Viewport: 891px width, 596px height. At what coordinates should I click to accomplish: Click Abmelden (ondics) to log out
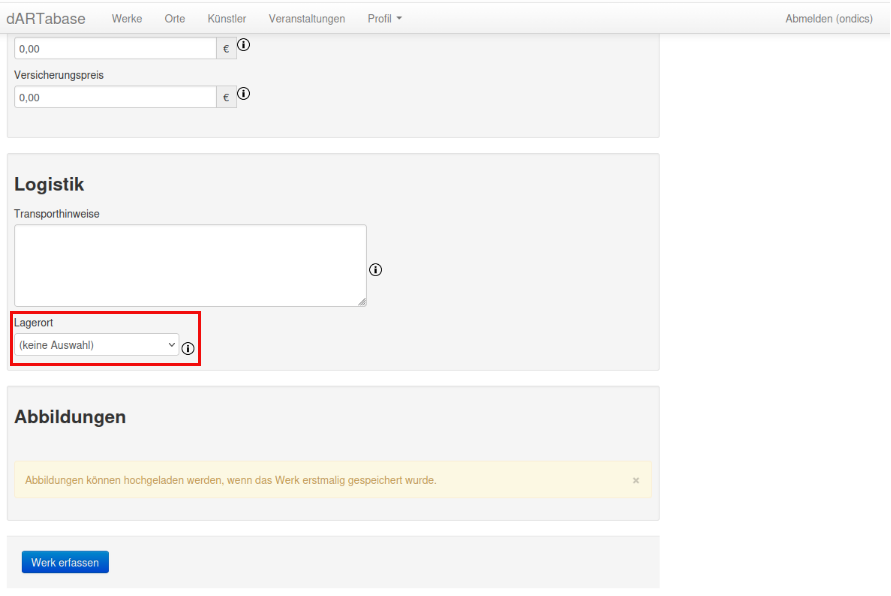pos(829,19)
